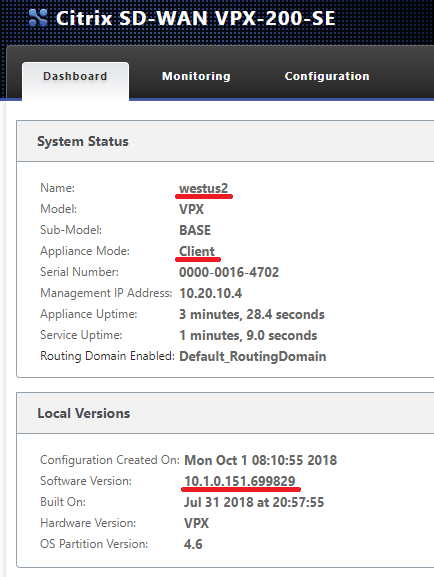Viewport: 434px width, 577px height.
Task: Click the Management IP Address: label
Action: coord(106,293)
